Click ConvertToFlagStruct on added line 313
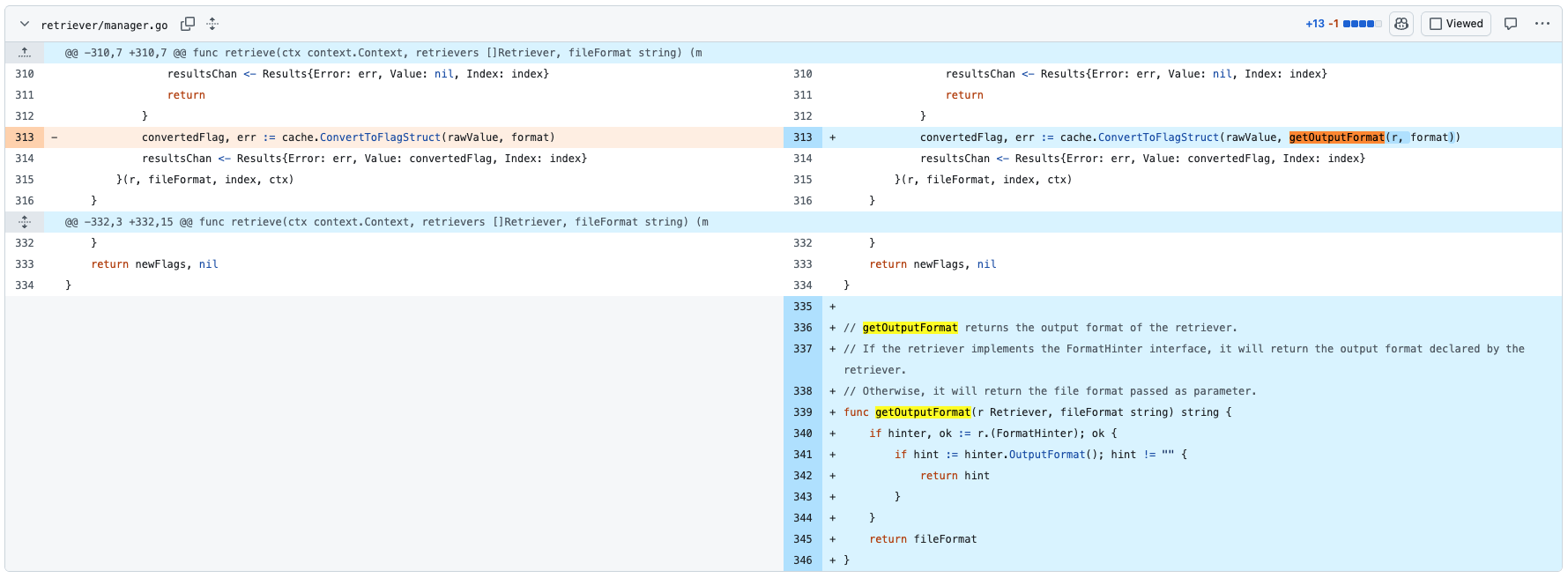This screenshot has width=1568, height=578. (x=1158, y=137)
